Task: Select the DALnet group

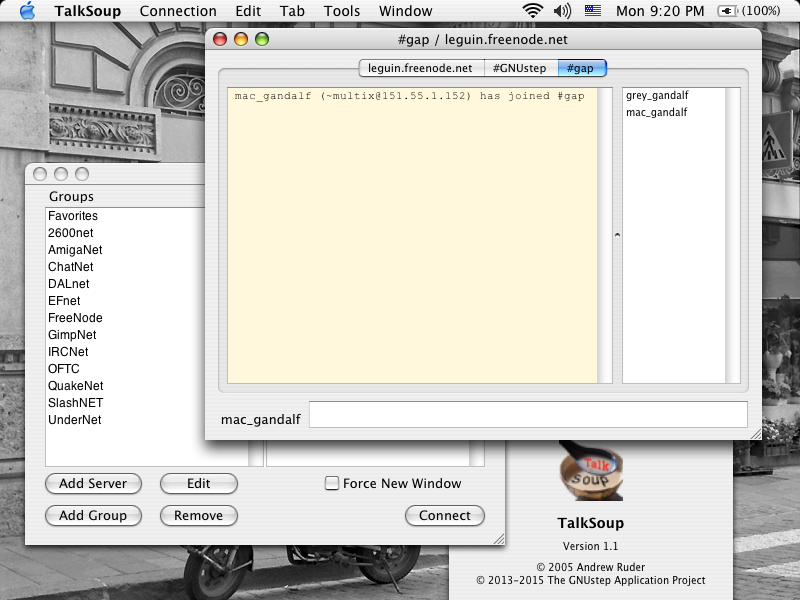Action: coord(124,284)
